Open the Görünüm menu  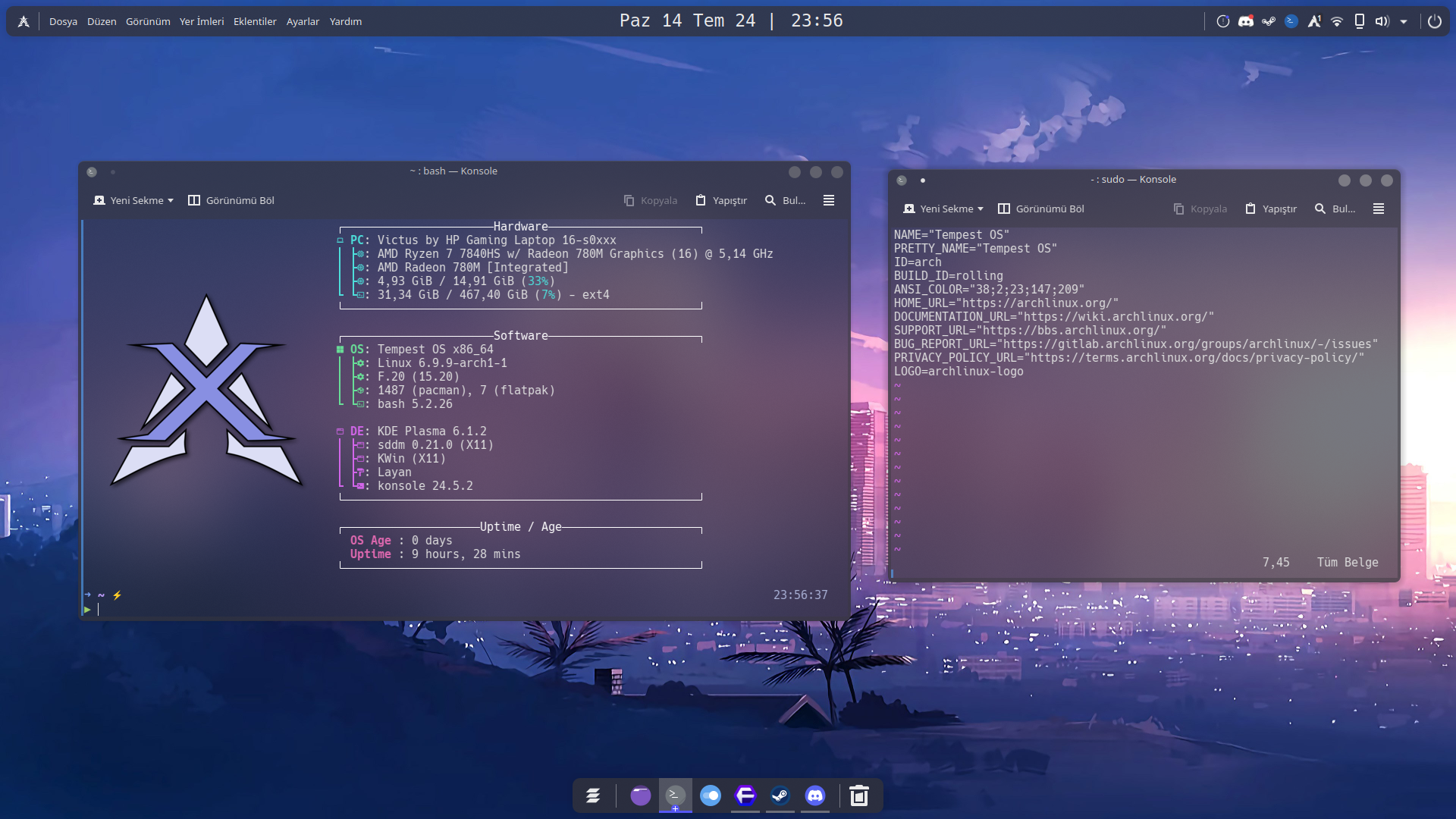[x=148, y=21]
